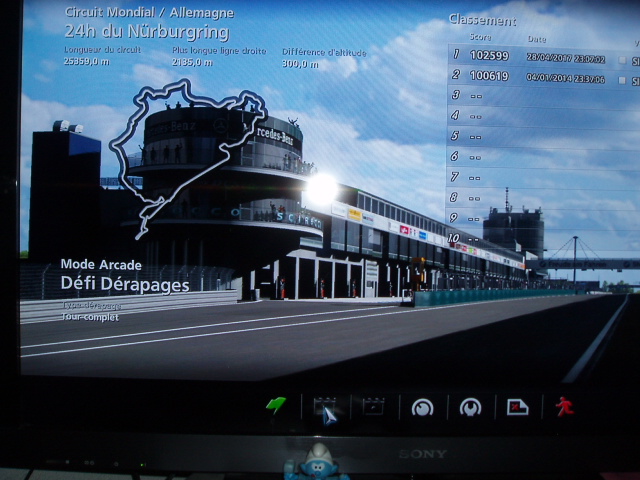Tick the checkbox in ranking row 2
The width and height of the screenshot is (640, 480).
click(622, 77)
